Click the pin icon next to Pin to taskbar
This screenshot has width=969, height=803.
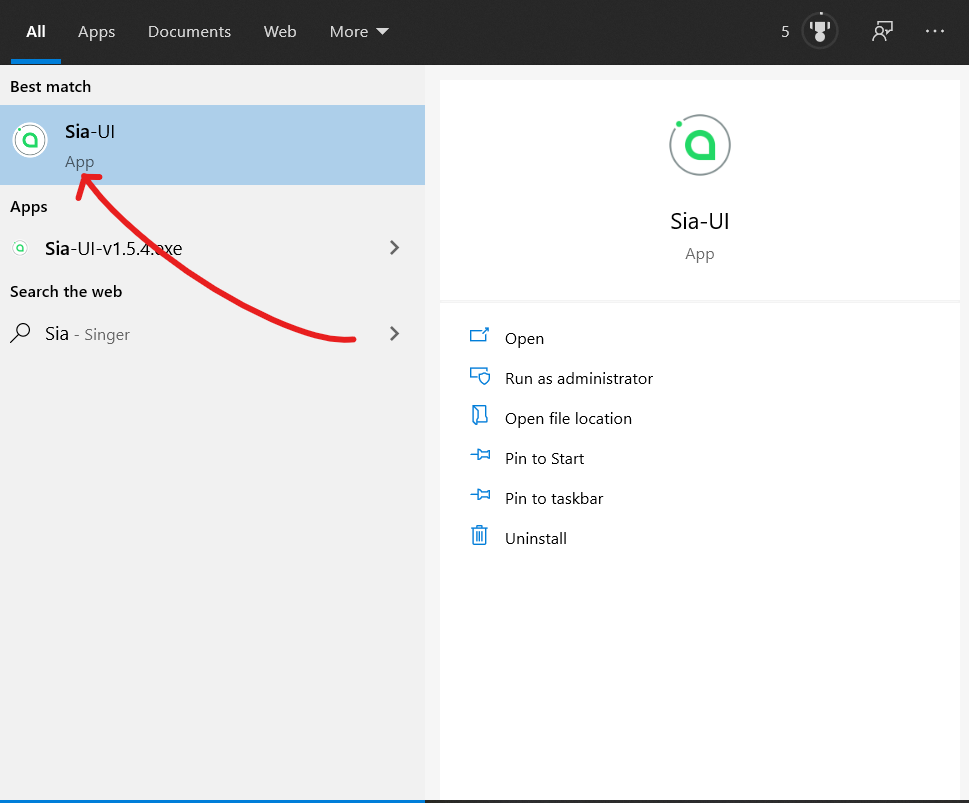pyautogui.click(x=480, y=495)
